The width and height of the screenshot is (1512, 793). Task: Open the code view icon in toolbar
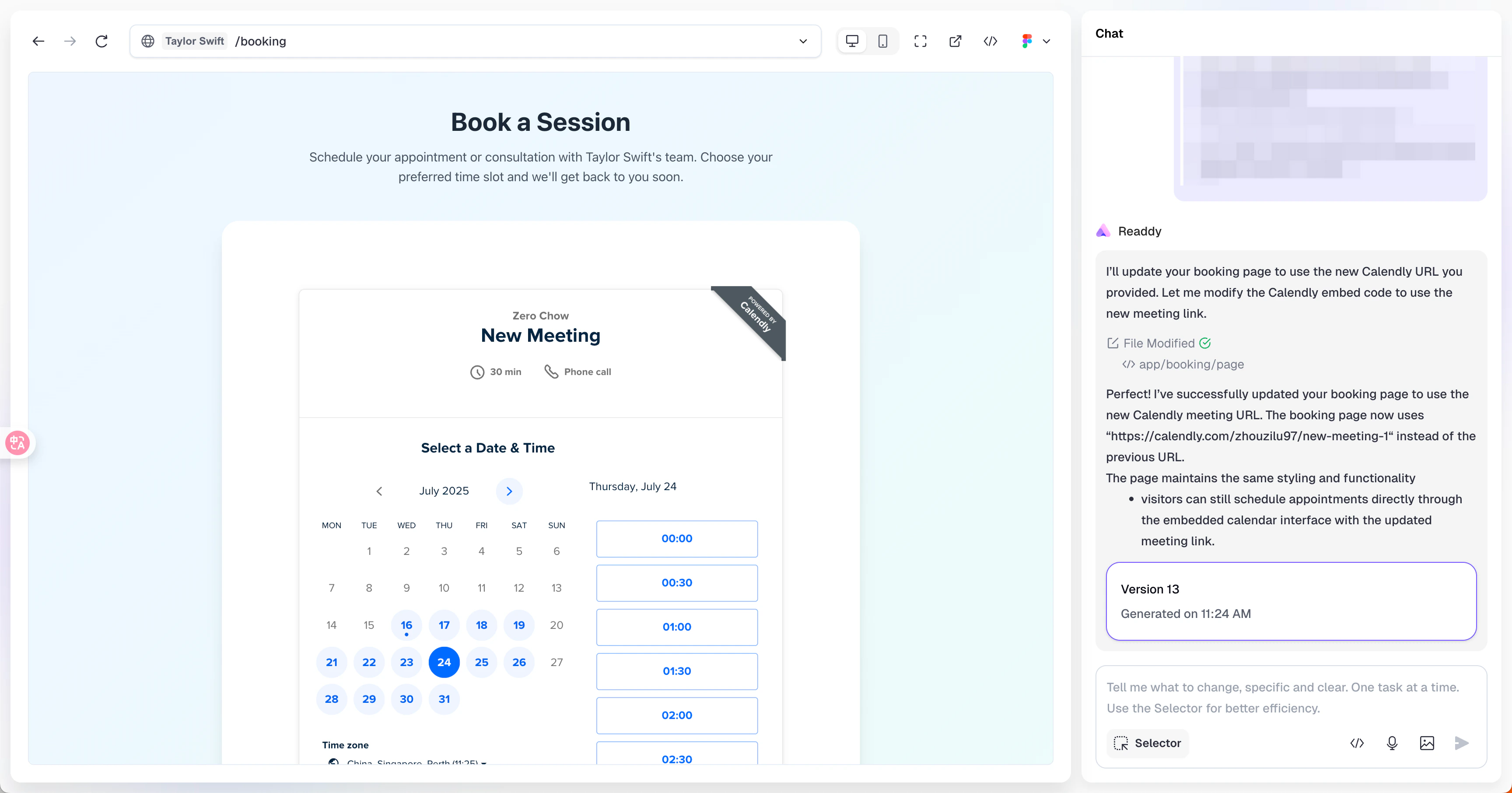(x=990, y=41)
